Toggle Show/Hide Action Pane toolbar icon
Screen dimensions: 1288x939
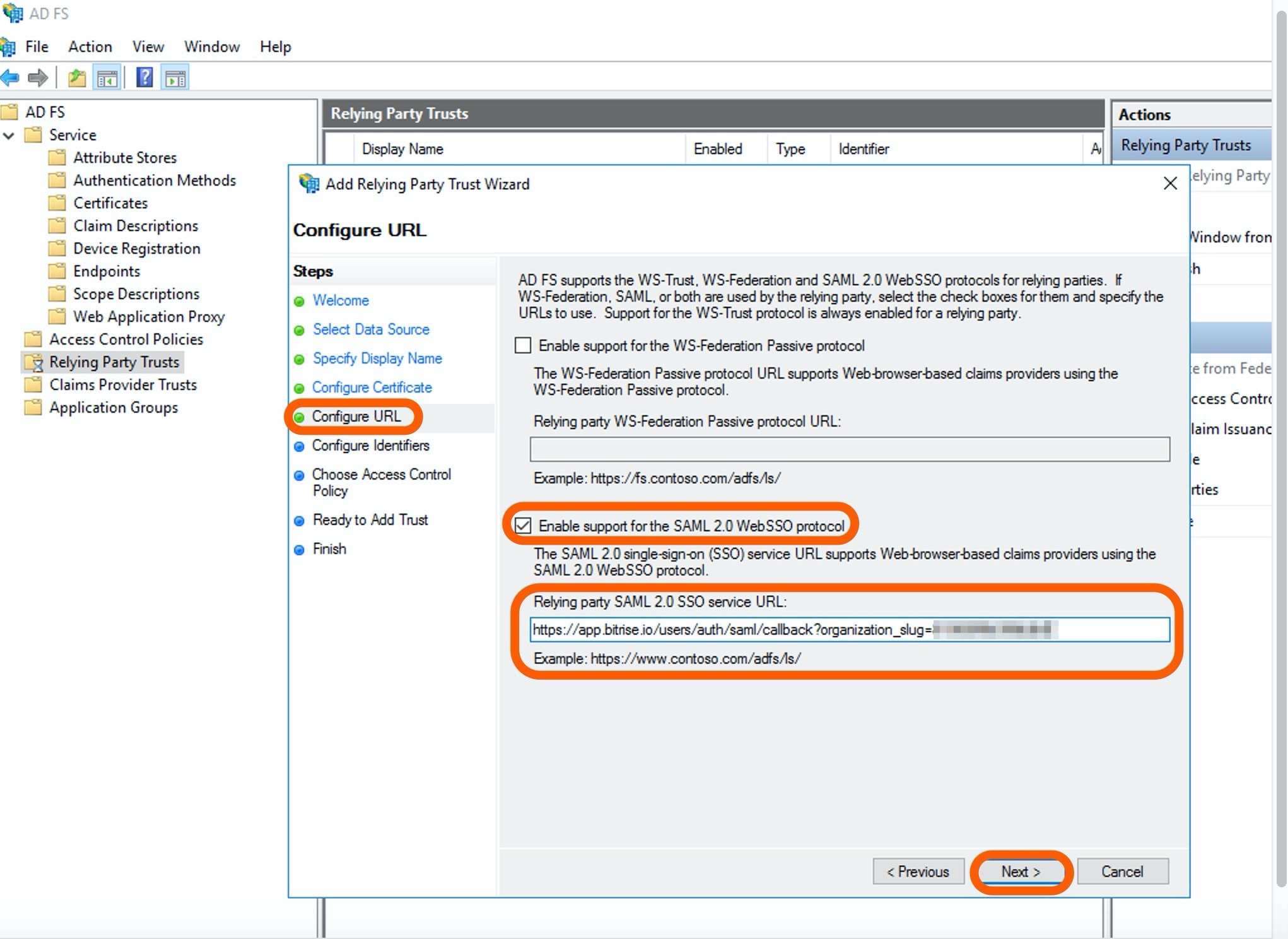175,78
